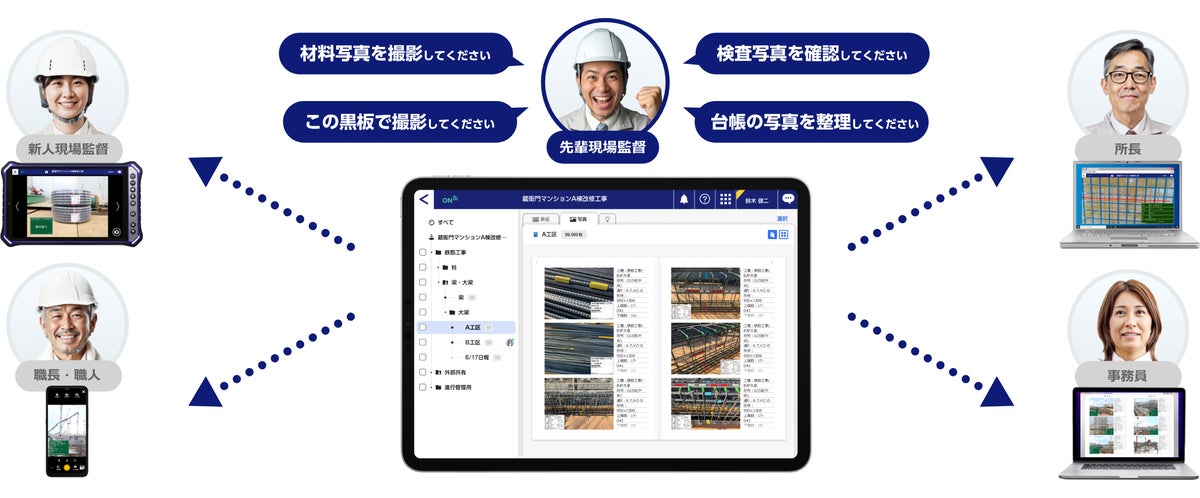Viewport: 1200px width, 498px height.
Task: Switch to the 写真 tab
Action: (577, 218)
